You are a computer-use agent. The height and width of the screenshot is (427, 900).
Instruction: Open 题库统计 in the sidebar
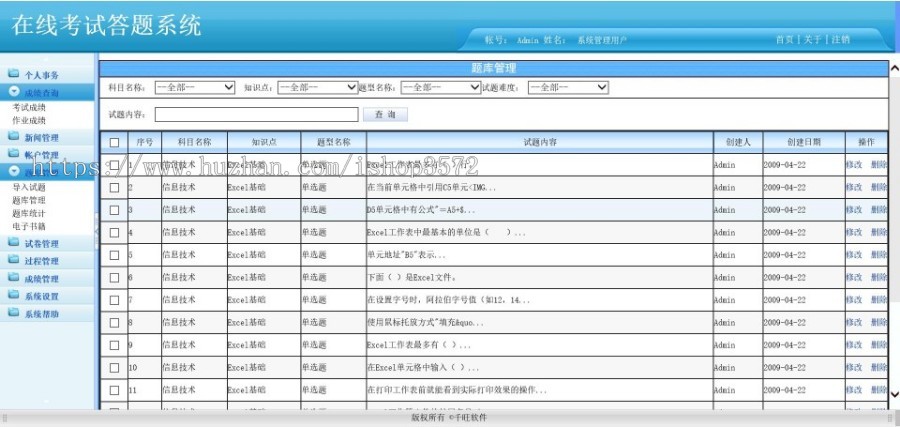pos(29,214)
